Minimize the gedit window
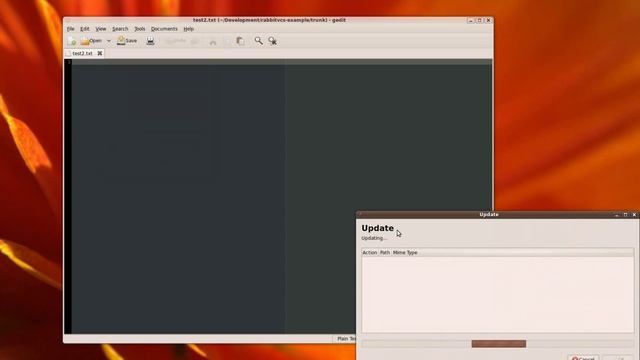The height and width of the screenshot is (360, 640). [471, 20]
